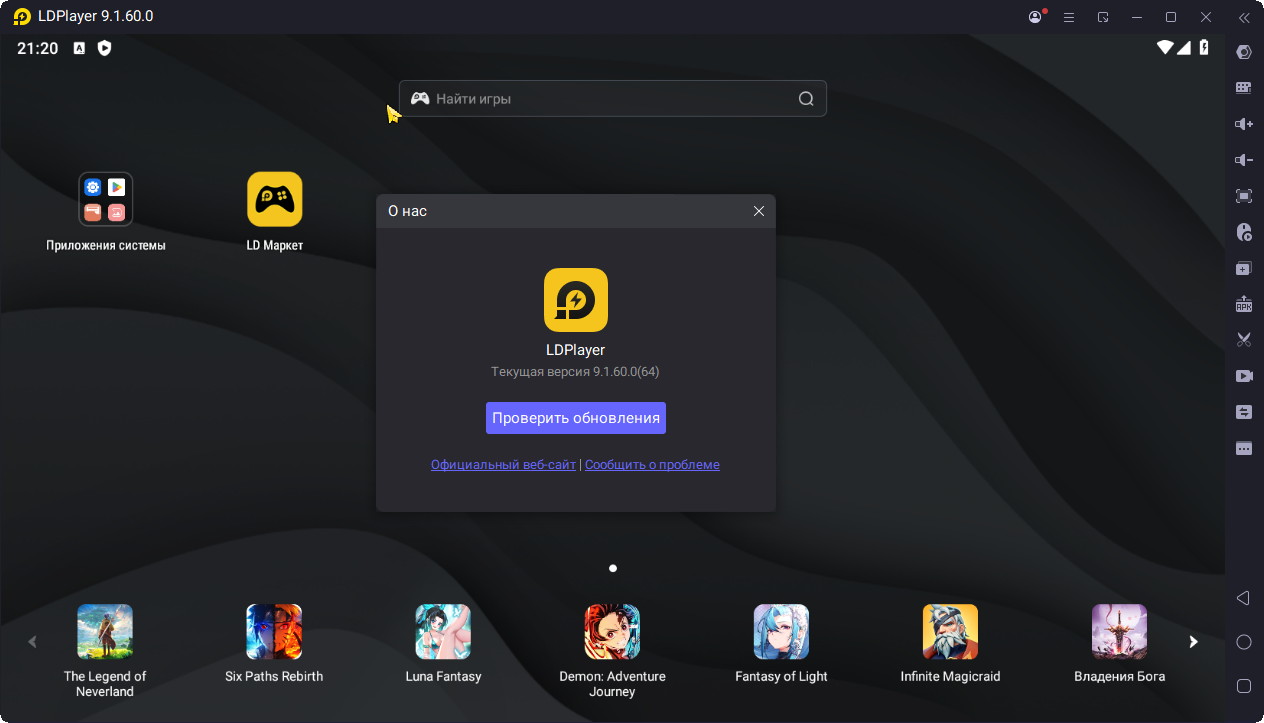Click the magnifier search icon in search bar
Viewport: 1264px width, 723px height.
coord(806,99)
